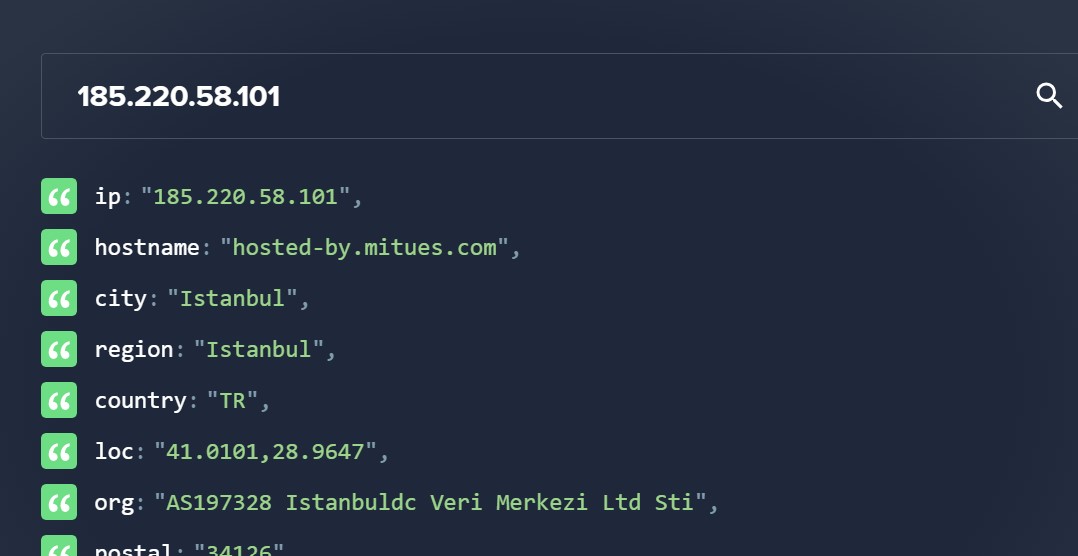
Task: Click the quote icon beside city
Action: pyautogui.click(x=59, y=299)
